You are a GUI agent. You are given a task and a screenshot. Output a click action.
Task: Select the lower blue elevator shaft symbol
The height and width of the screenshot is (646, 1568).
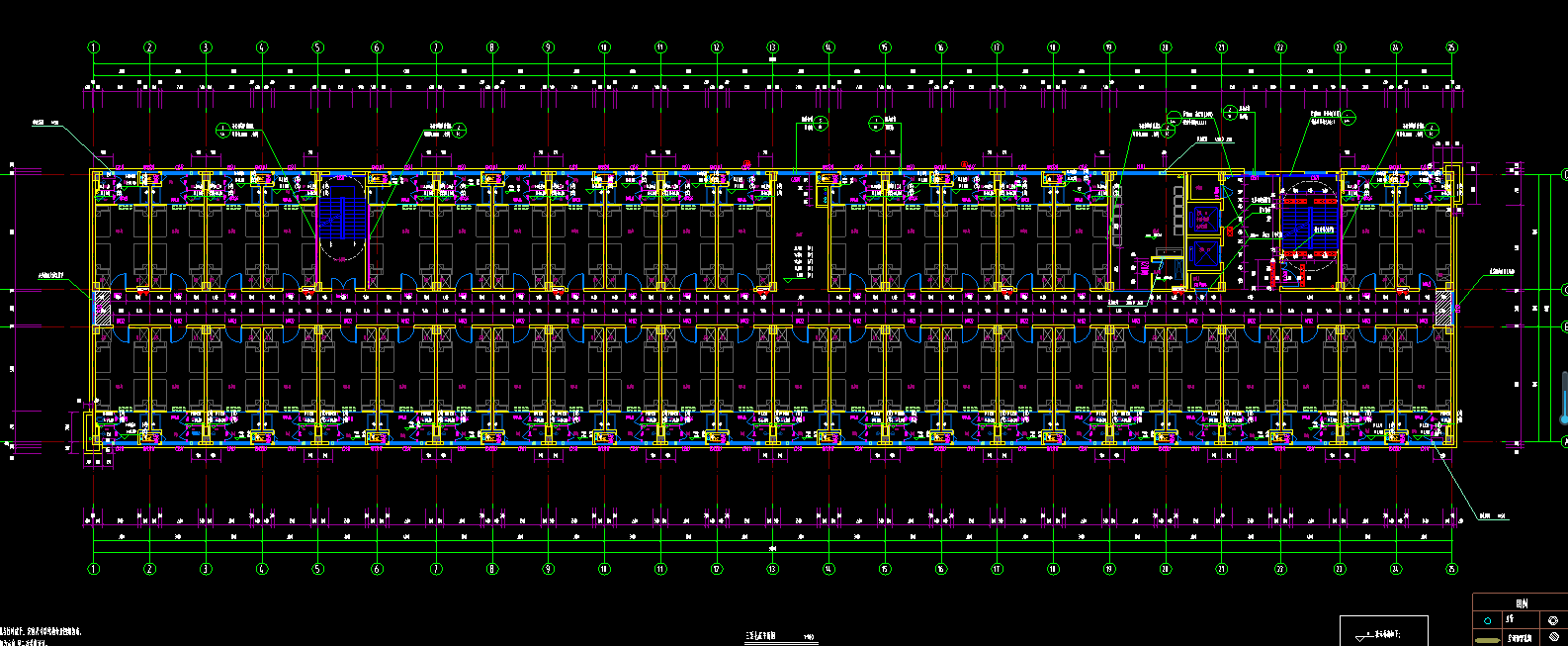coord(1204,253)
